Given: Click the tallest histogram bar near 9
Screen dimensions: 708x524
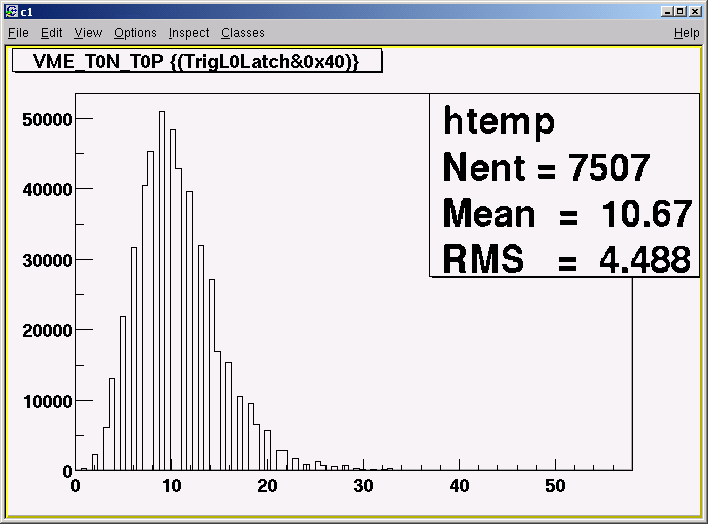Looking at the screenshot, I should (162, 290).
